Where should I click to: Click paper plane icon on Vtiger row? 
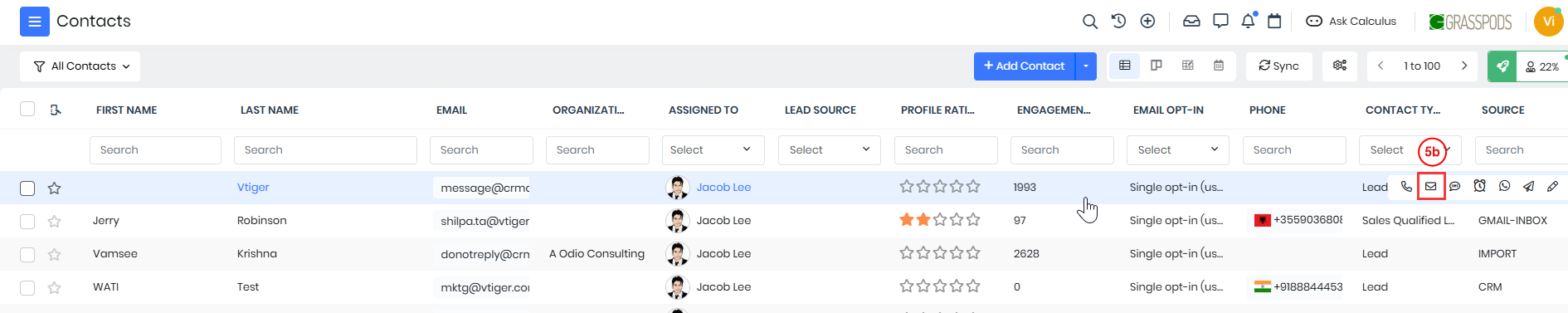1529,187
